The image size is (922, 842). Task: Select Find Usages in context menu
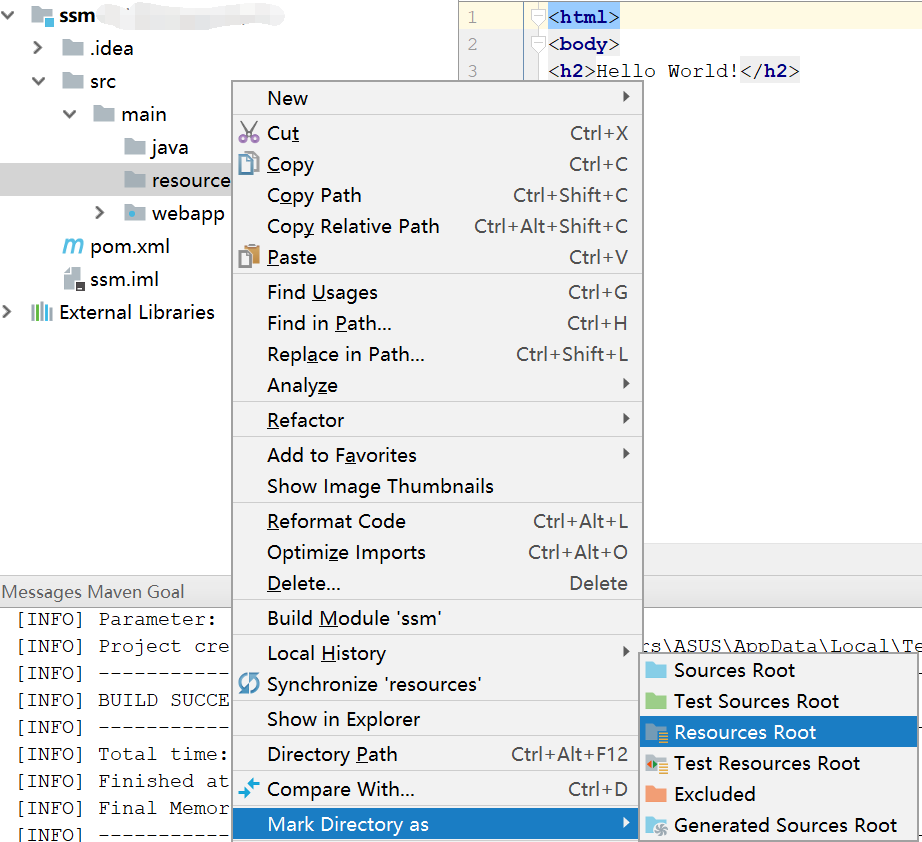click(x=437, y=292)
